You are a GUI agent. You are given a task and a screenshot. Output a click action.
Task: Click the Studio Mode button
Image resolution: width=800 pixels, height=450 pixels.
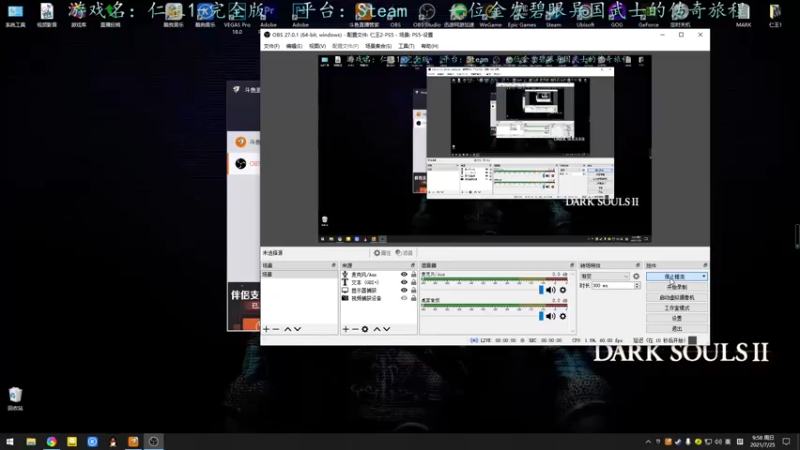[x=677, y=308]
